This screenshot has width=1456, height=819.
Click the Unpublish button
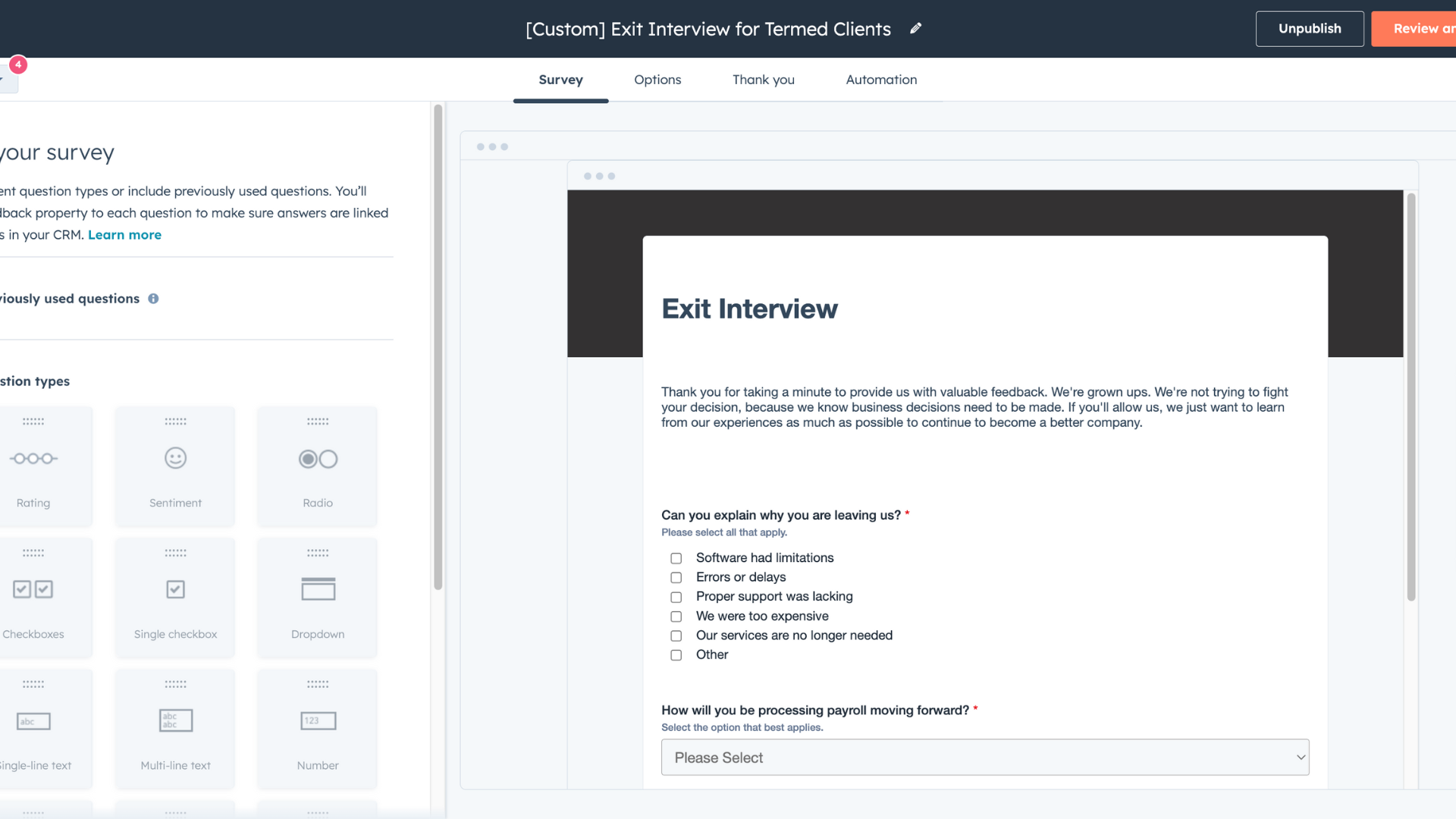[1309, 29]
